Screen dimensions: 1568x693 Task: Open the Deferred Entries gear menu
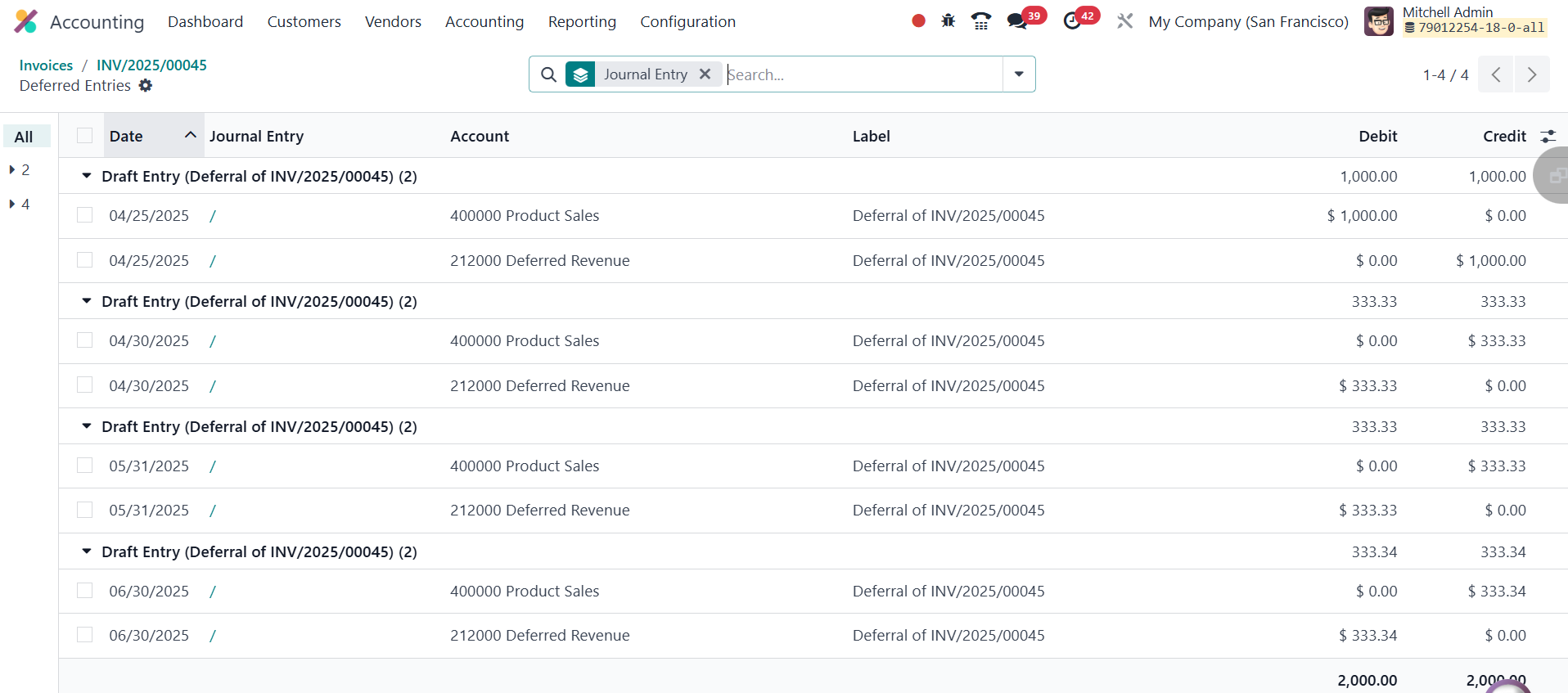(x=146, y=86)
